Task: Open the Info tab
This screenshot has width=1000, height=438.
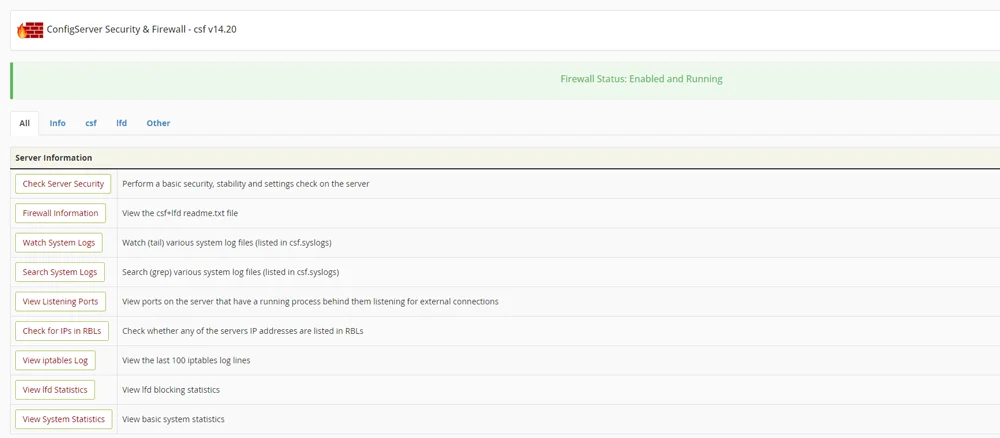Action: 57,123
